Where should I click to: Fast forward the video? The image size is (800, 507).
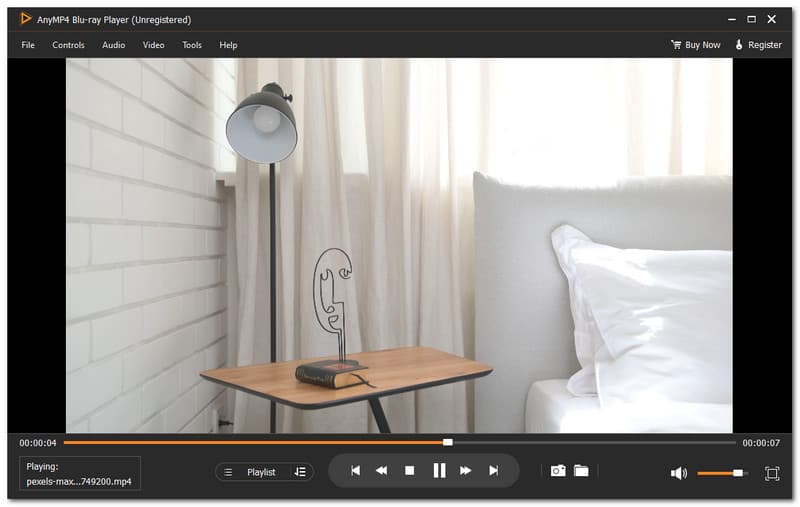pos(465,470)
